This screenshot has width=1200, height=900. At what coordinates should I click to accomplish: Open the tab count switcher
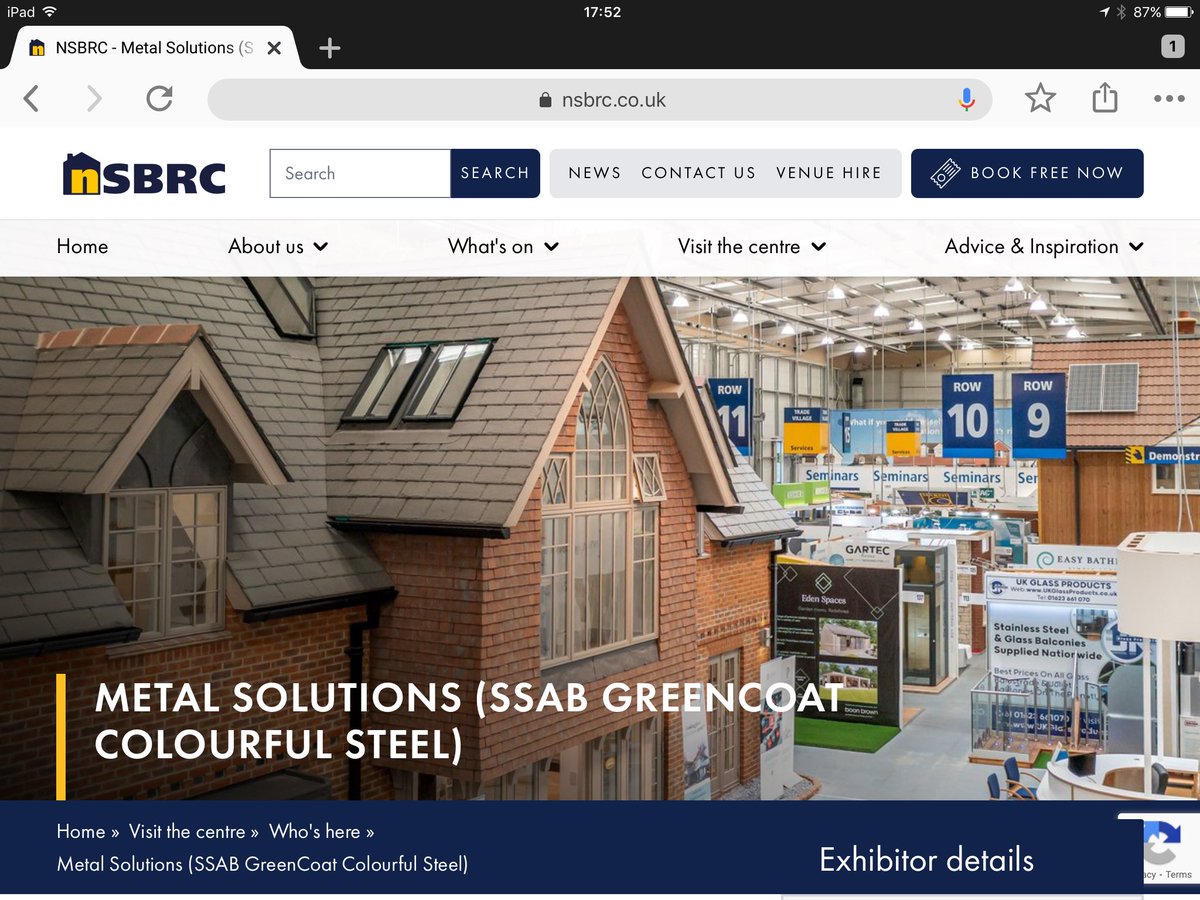click(x=1172, y=46)
